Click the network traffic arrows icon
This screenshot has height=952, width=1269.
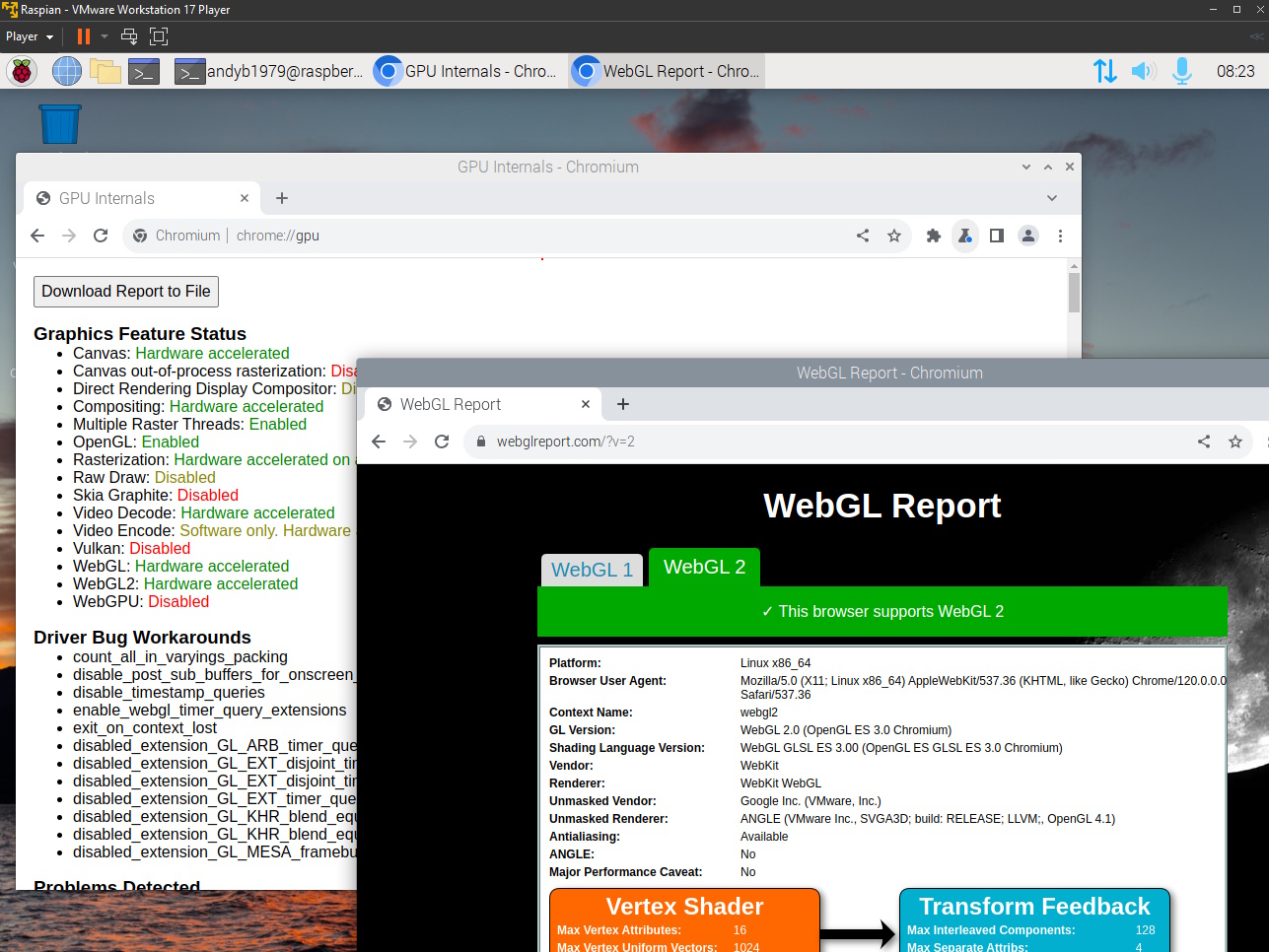point(1104,70)
